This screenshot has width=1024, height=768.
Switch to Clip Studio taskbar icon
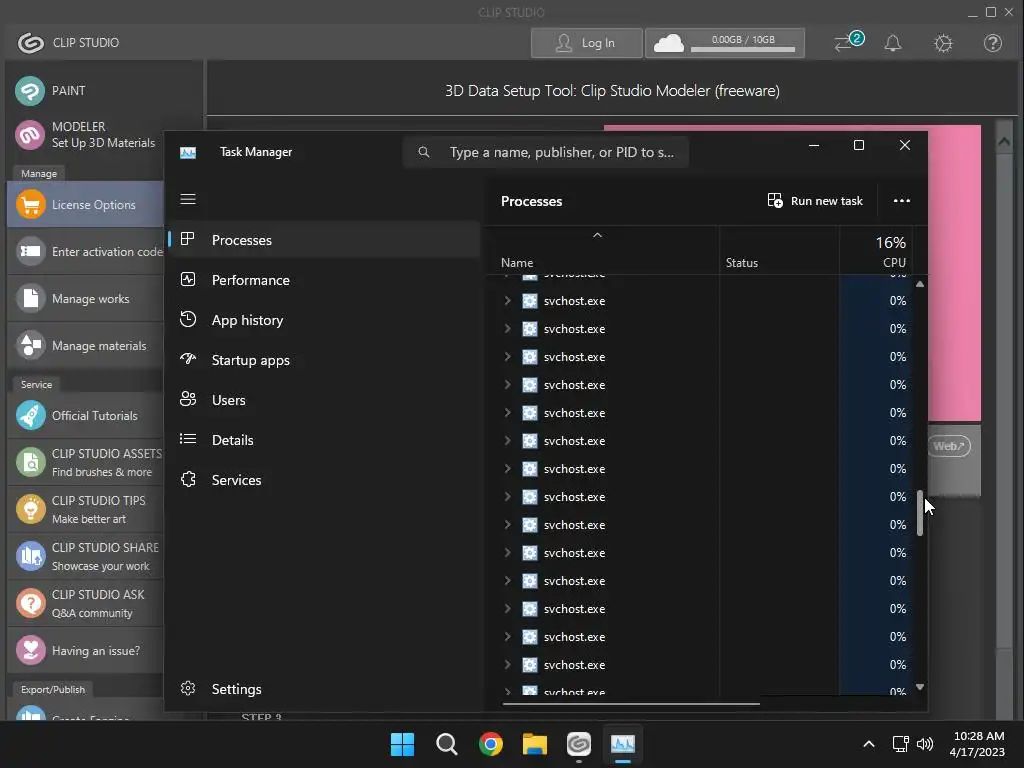point(579,744)
